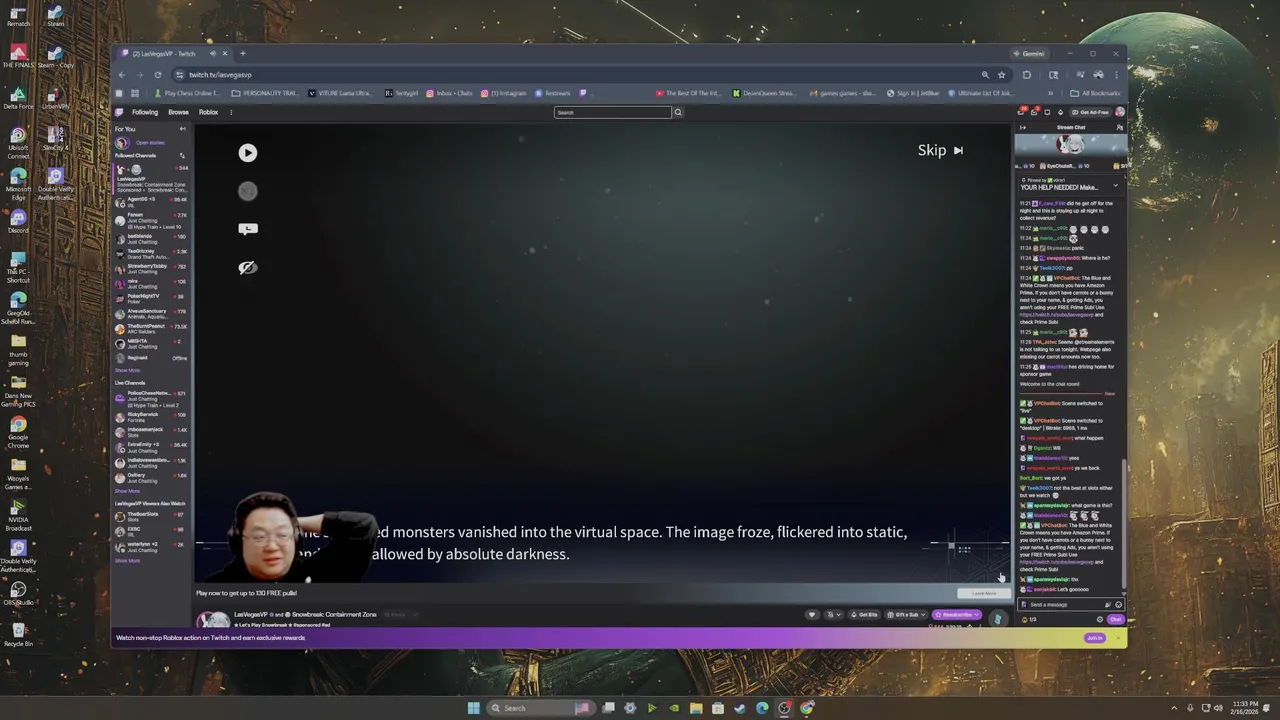Screen dimensions: 1280x720
Task: Close the Roblox promotion banner
Action: [1118, 638]
